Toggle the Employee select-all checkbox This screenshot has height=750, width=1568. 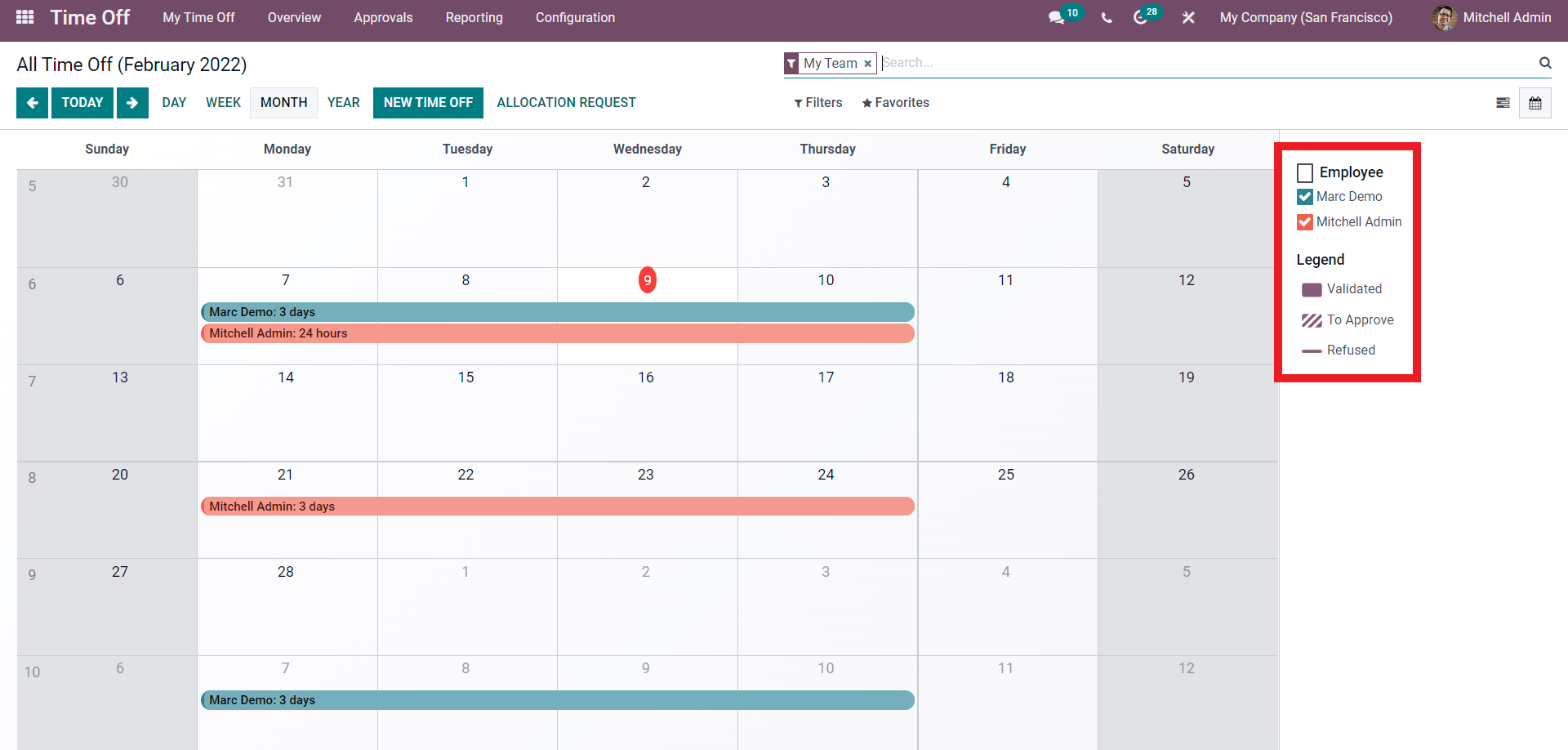tap(1305, 172)
